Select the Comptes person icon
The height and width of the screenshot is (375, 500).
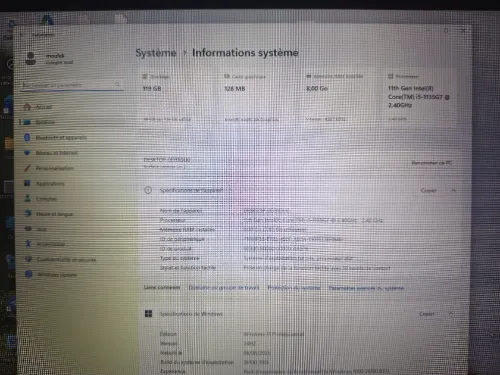(x=28, y=199)
